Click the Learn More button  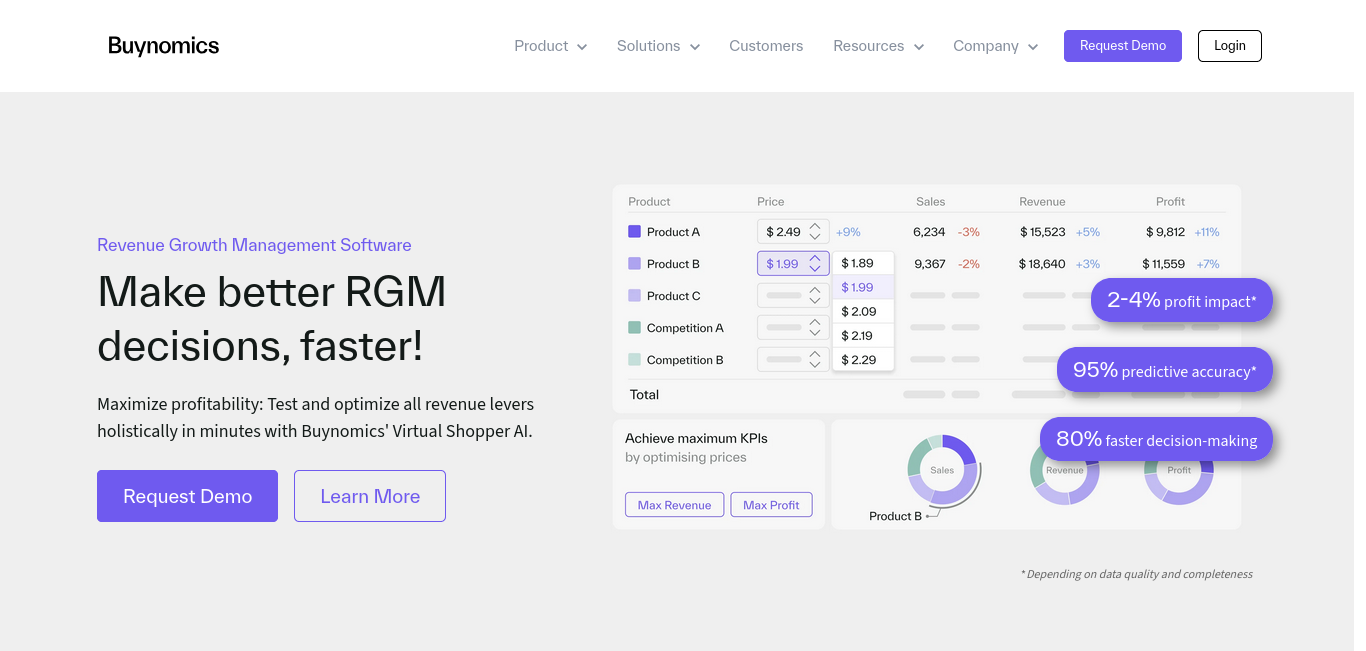point(370,496)
